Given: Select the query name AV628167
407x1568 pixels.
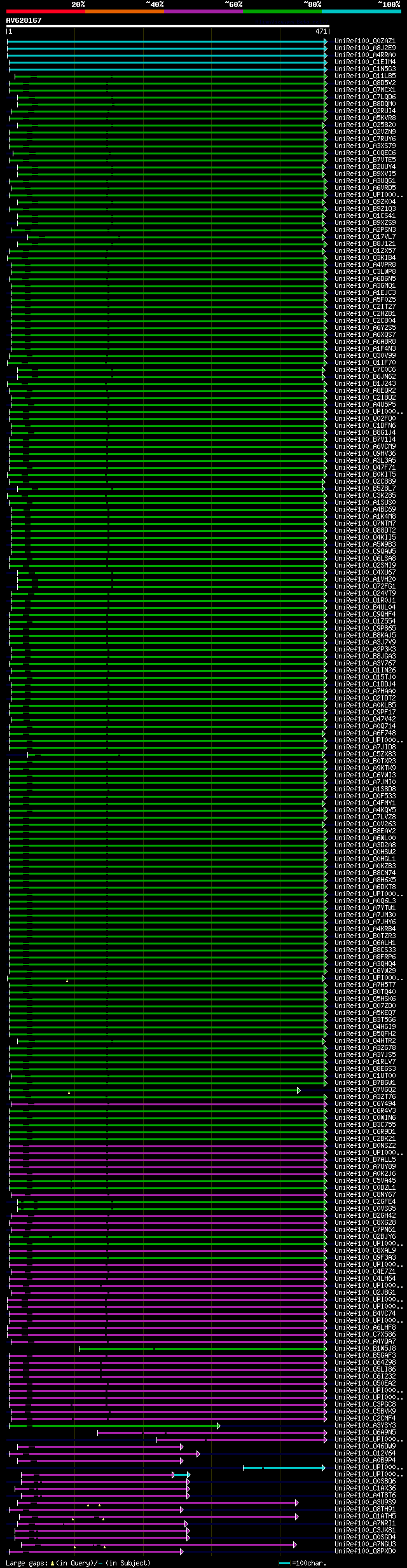Looking at the screenshot, I should (x=24, y=20).
